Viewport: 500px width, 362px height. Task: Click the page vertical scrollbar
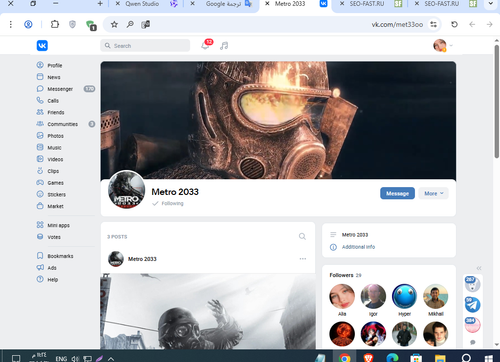pyautogui.click(x=496, y=102)
